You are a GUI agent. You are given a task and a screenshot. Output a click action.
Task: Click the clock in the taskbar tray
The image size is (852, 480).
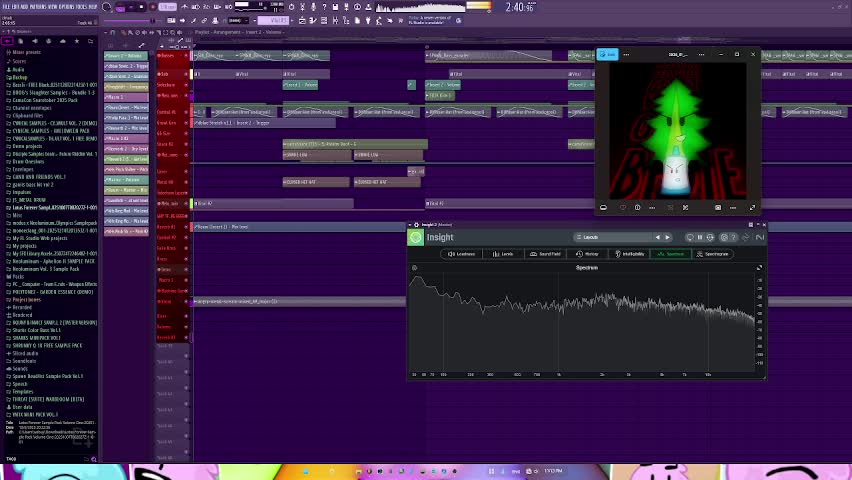553,471
